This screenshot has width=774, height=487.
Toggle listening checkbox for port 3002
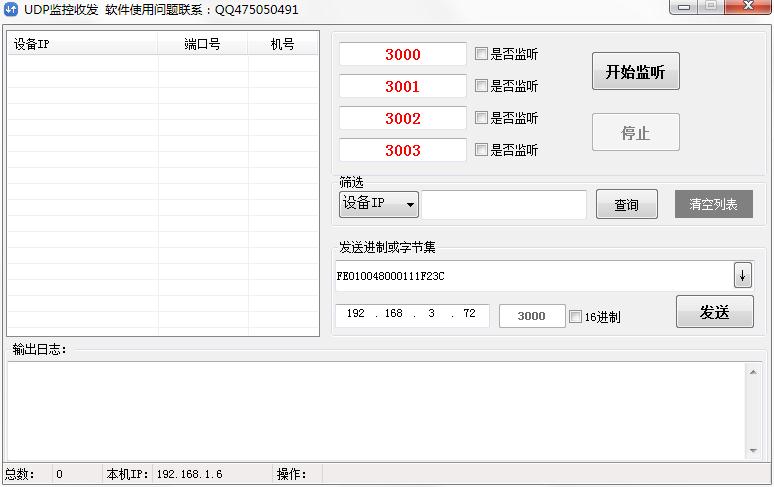coord(482,118)
